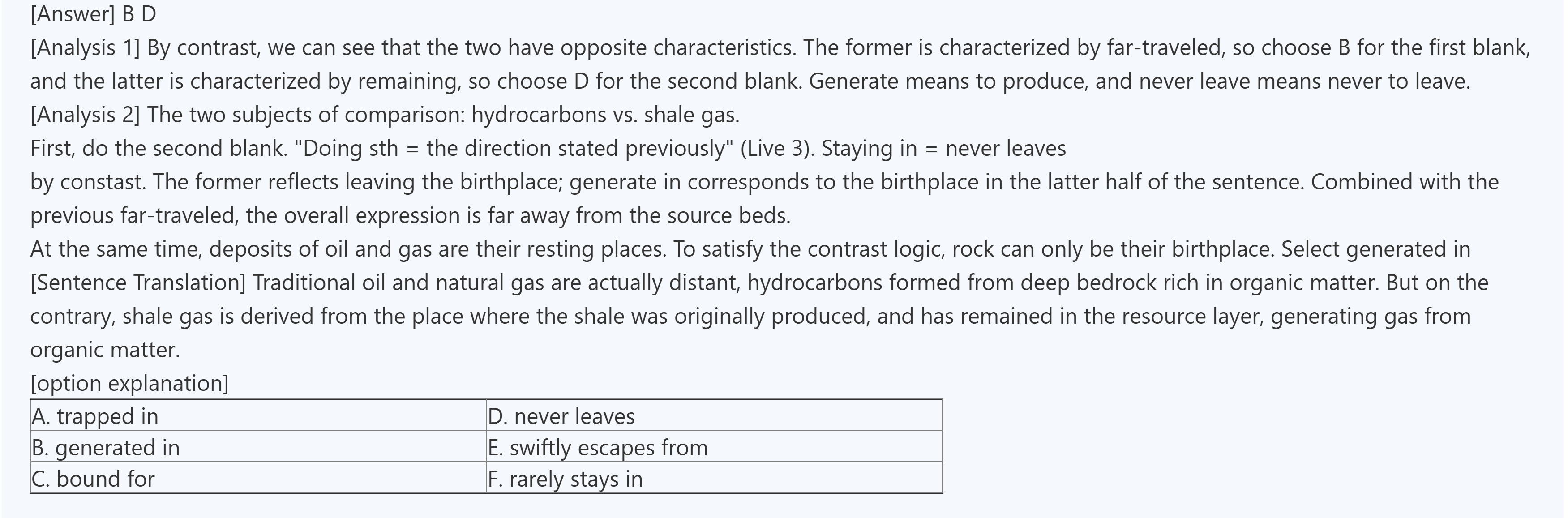Click the final standalone line "organic matter."
This screenshot has width=1568, height=518.
[x=105, y=349]
